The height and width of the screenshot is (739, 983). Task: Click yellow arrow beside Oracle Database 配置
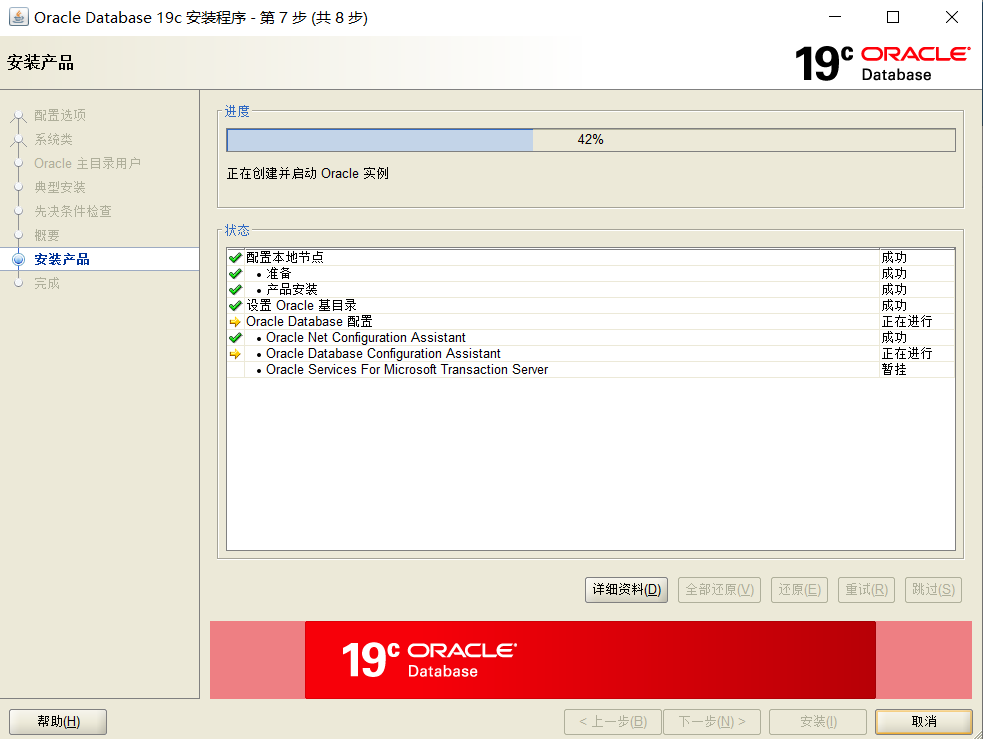tap(235, 322)
